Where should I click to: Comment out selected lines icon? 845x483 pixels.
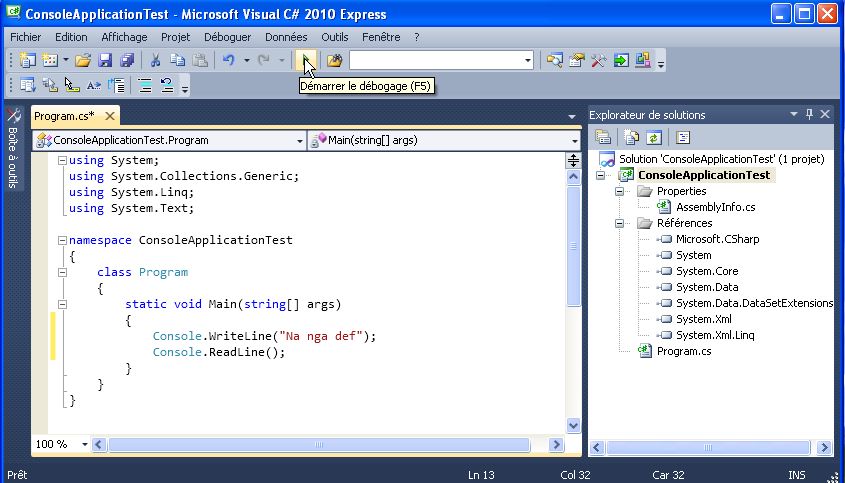pos(144,85)
